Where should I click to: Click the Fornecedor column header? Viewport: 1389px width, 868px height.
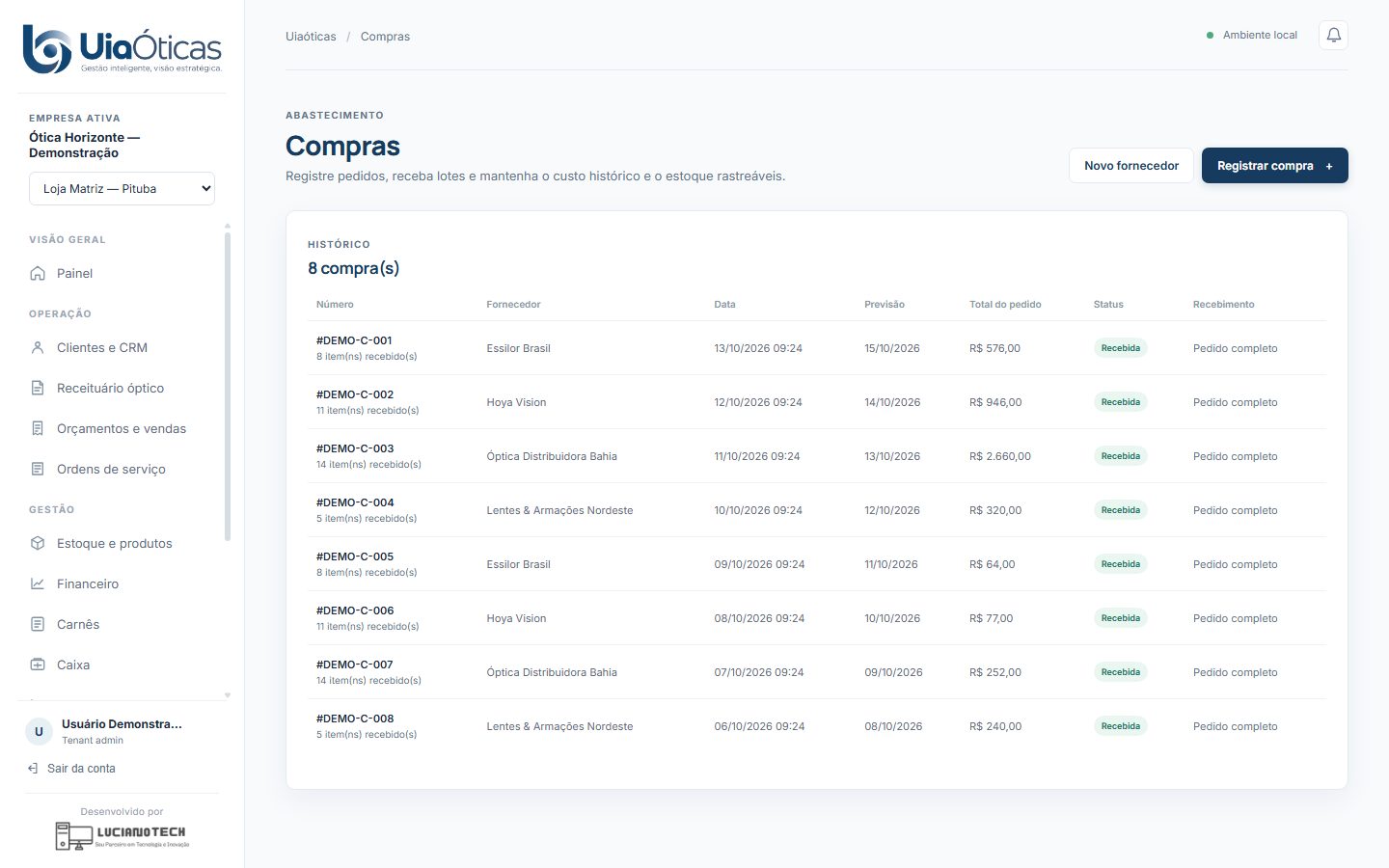pyautogui.click(x=513, y=304)
